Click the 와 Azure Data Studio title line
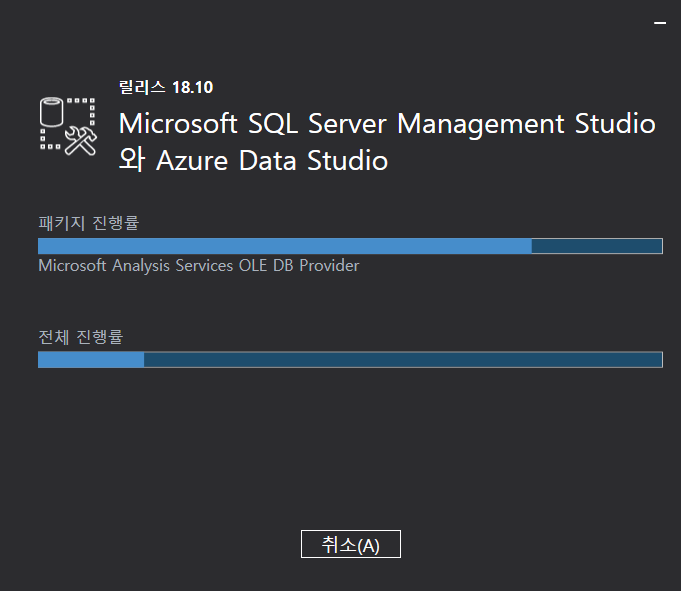The height and width of the screenshot is (591, 681). tap(253, 160)
